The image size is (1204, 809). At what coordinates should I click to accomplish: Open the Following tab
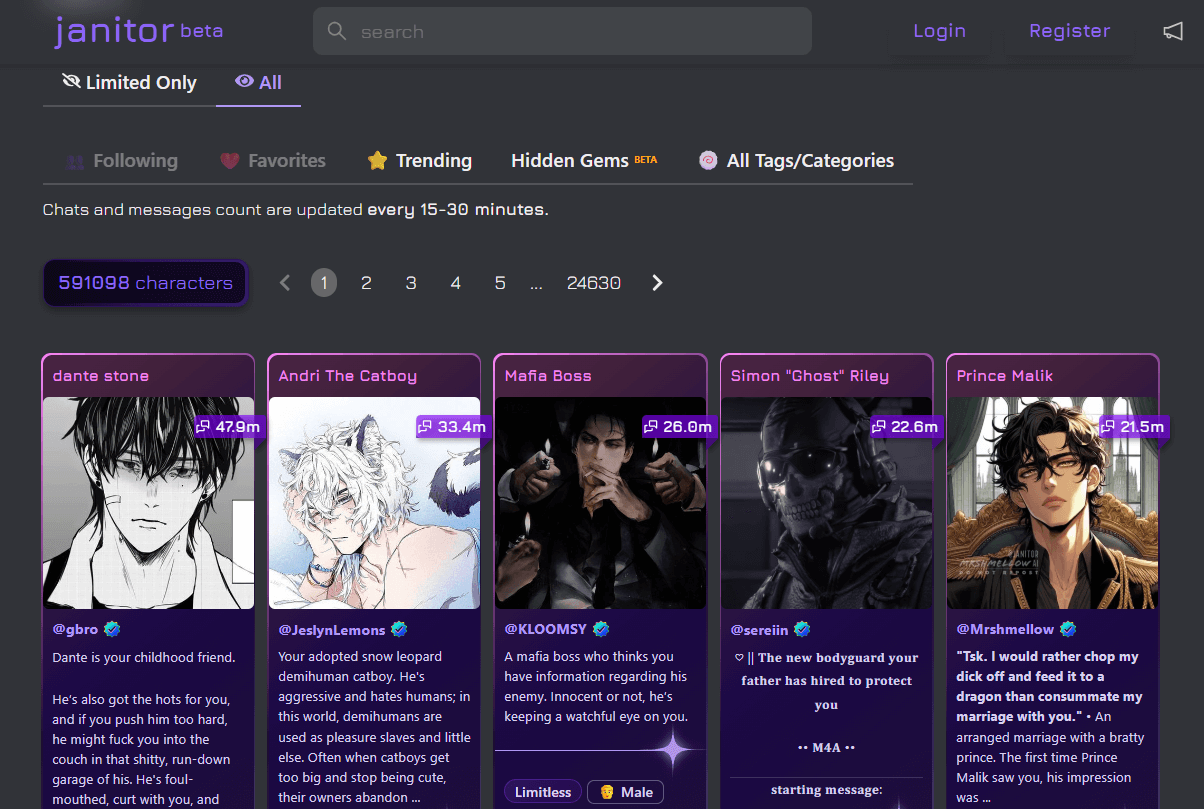pyautogui.click(x=122, y=161)
